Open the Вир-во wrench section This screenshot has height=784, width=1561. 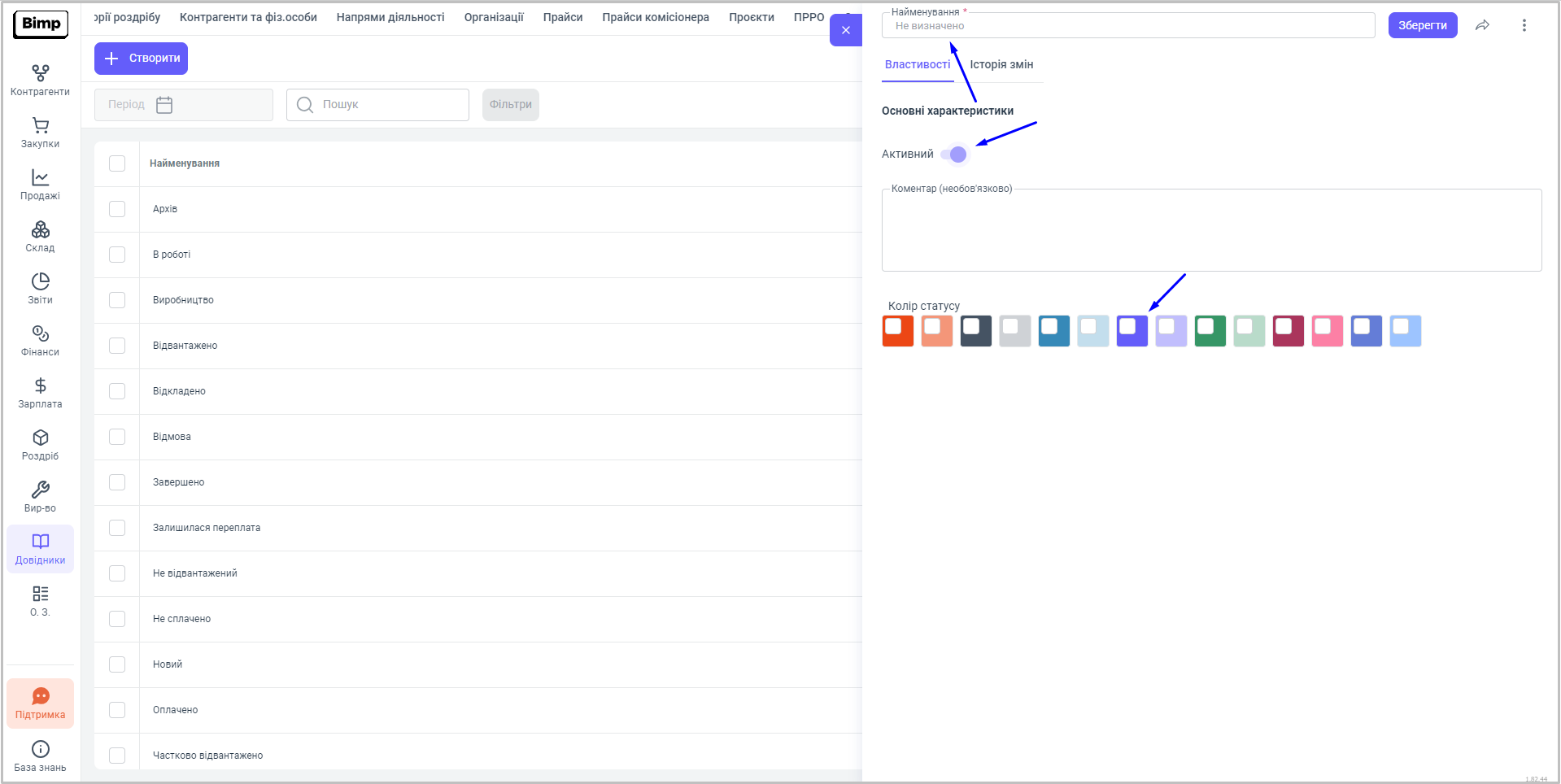click(40, 497)
